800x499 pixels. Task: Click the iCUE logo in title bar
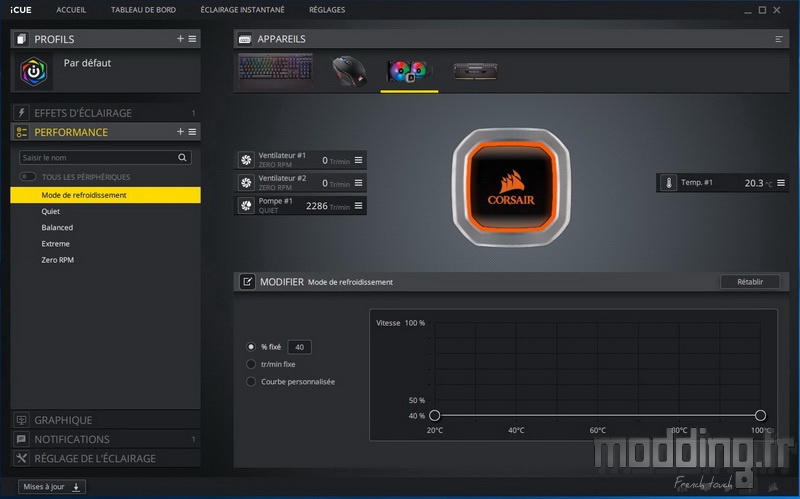pyautogui.click(x=21, y=10)
